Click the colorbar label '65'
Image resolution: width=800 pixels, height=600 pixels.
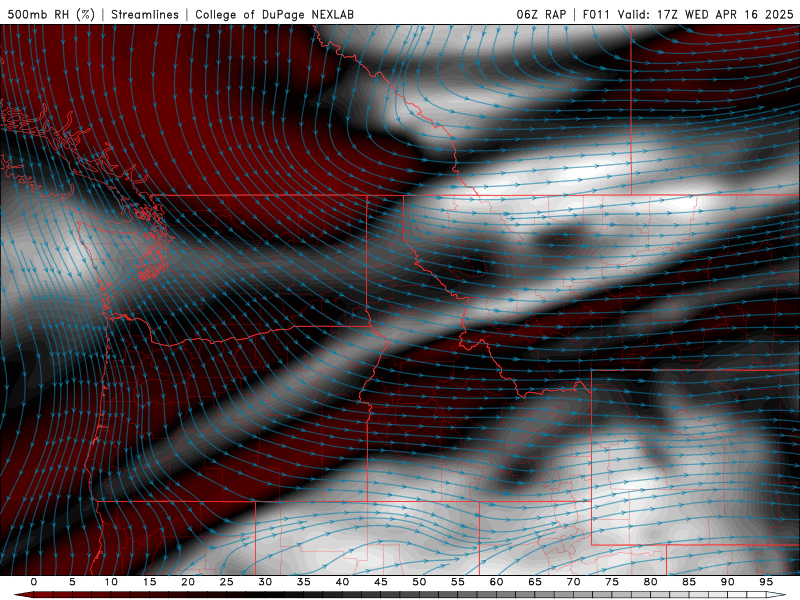(535, 582)
